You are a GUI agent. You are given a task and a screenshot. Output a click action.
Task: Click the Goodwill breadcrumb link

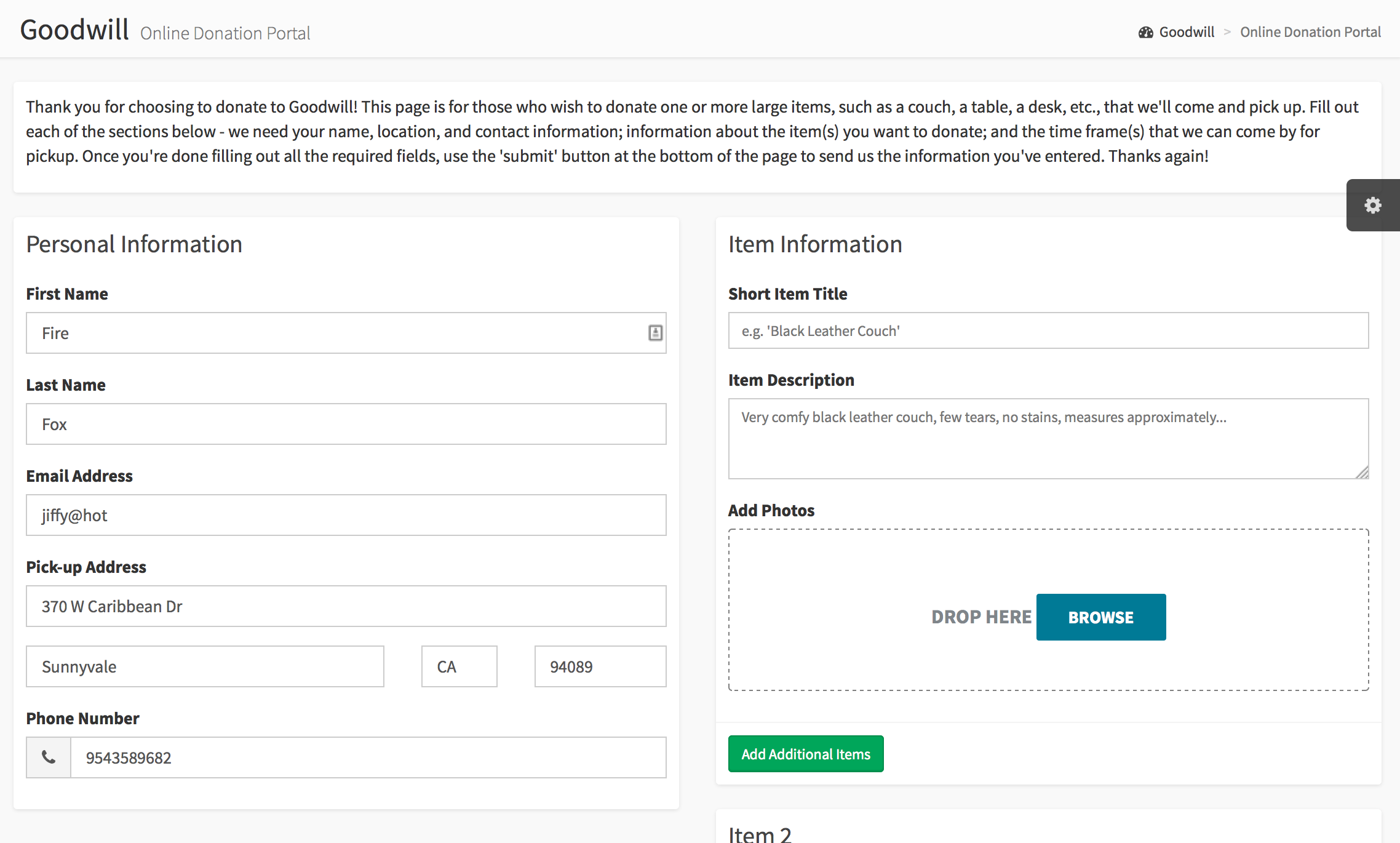point(1186,32)
